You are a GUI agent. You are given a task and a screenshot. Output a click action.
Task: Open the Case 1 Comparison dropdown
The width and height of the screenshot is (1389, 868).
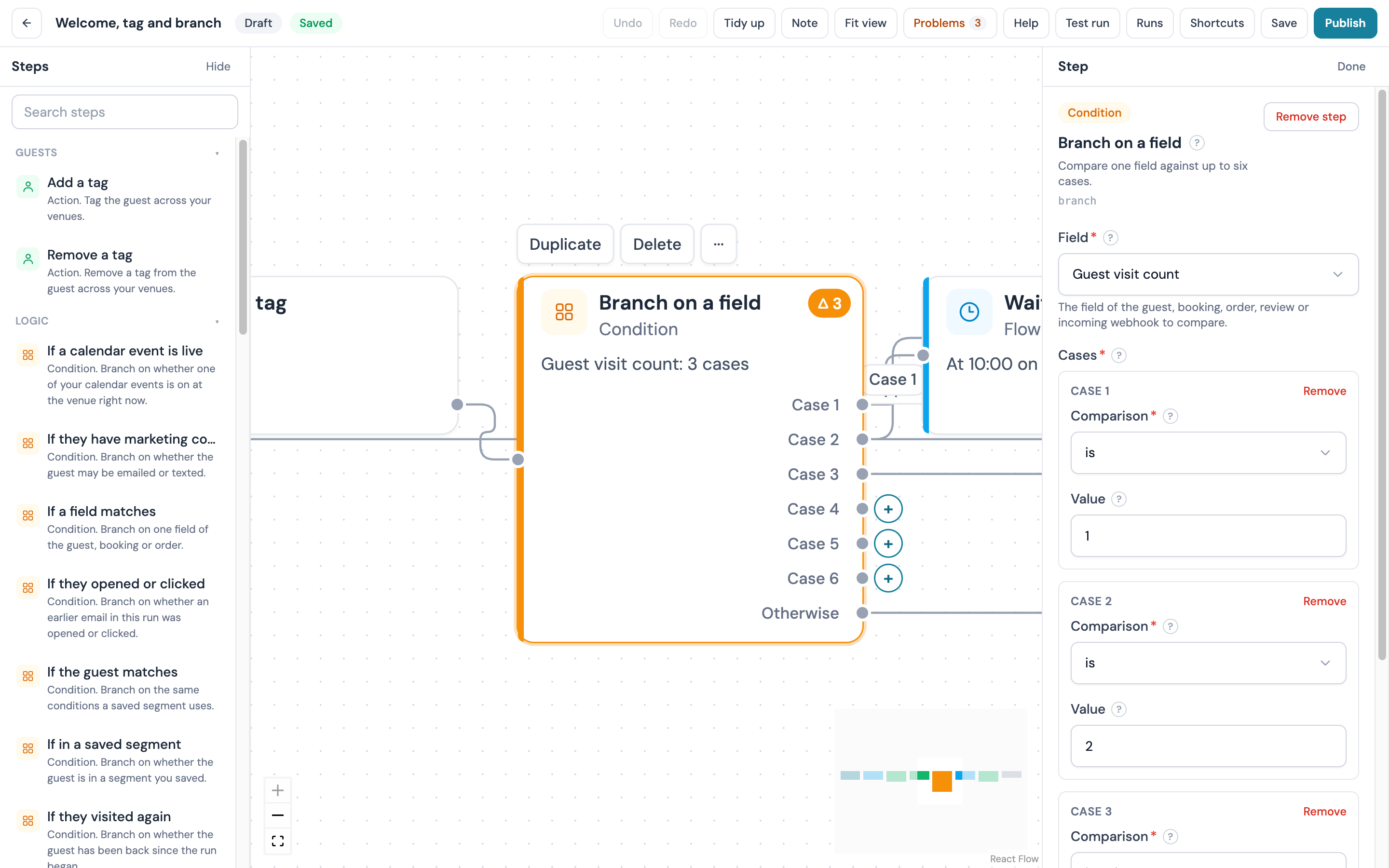[x=1208, y=453]
